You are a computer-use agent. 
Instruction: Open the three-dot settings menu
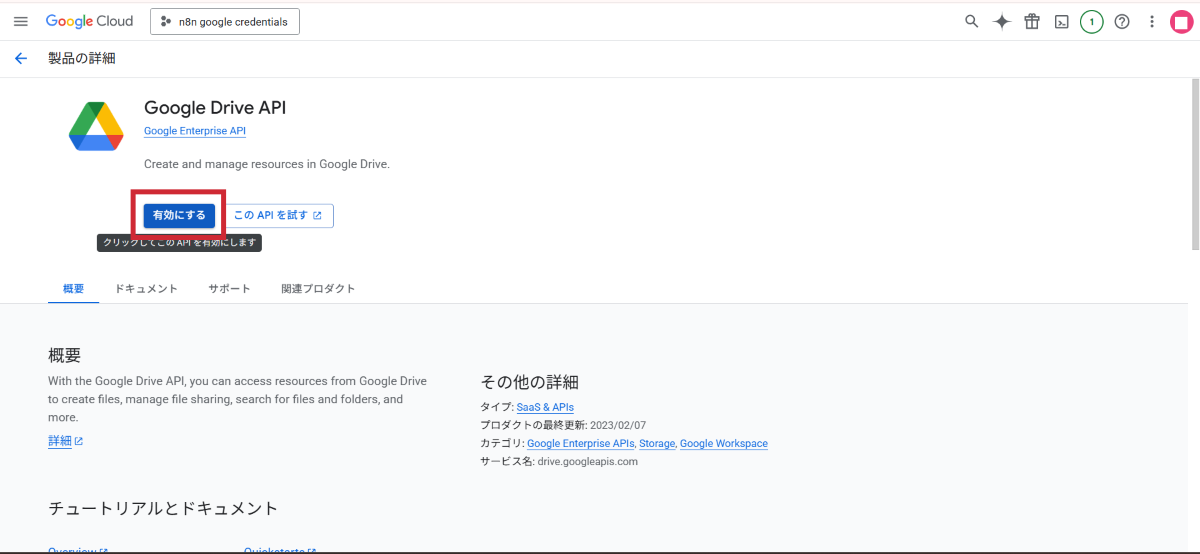(1152, 21)
